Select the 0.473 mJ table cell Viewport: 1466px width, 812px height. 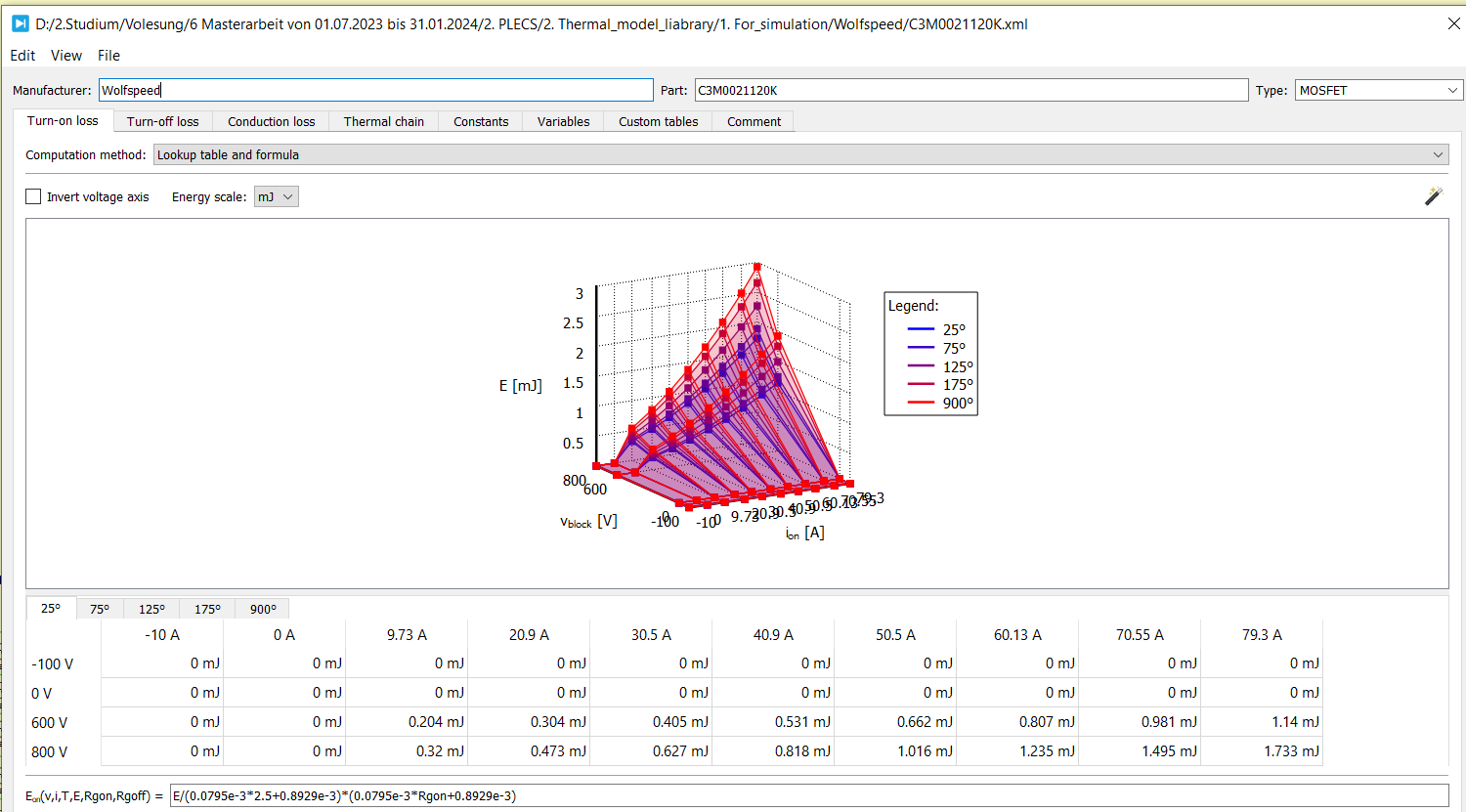(x=529, y=751)
